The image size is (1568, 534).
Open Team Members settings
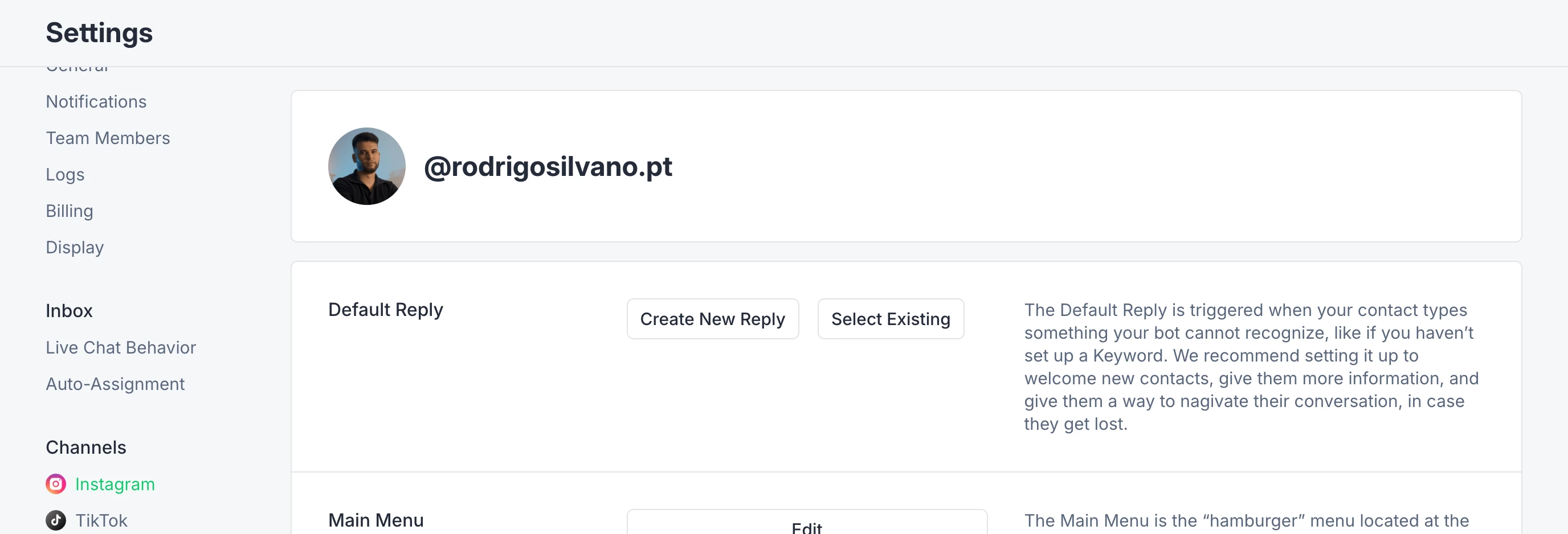coord(108,138)
